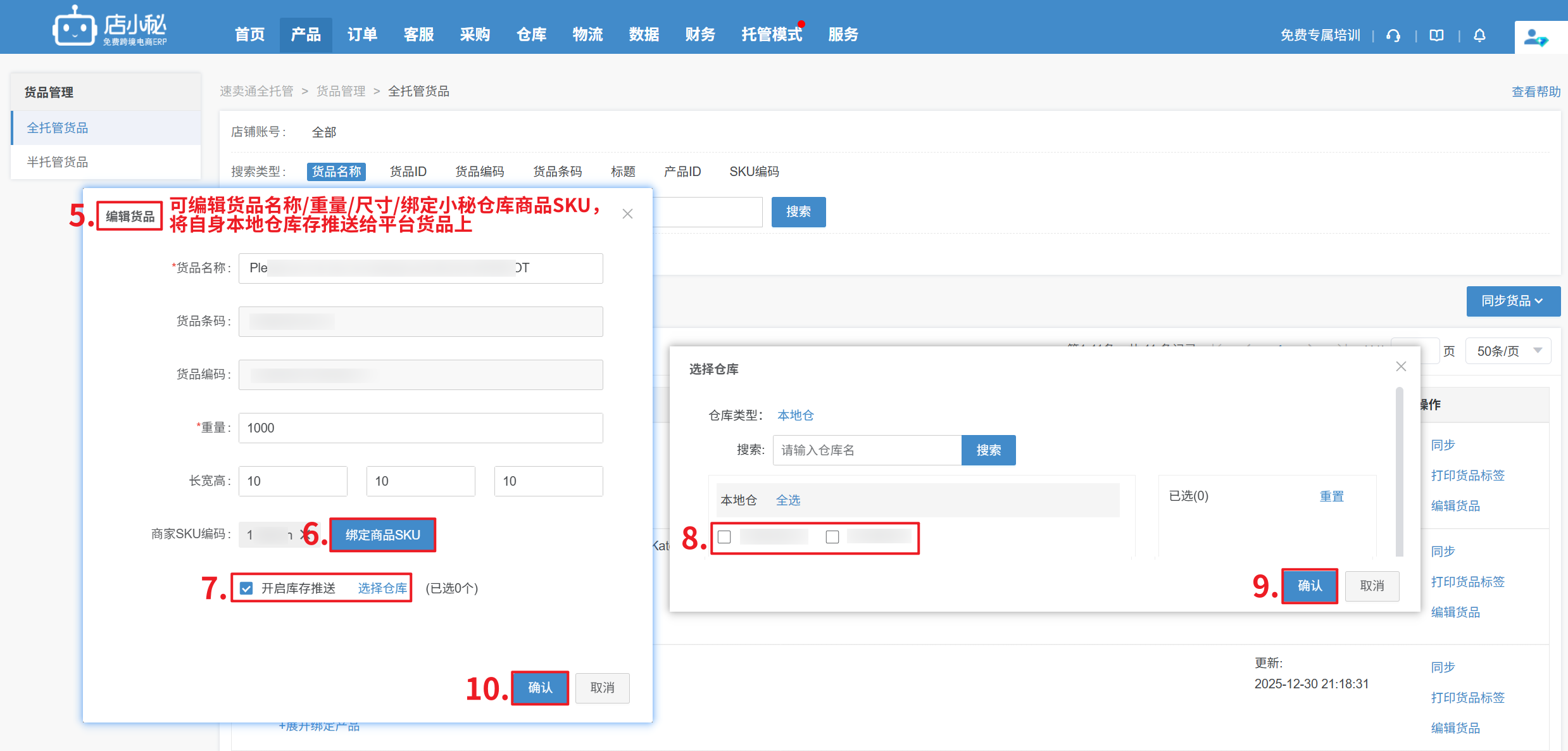Viewport: 1568px width, 751px height.
Task: Click the warehouse name search field
Action: [867, 450]
